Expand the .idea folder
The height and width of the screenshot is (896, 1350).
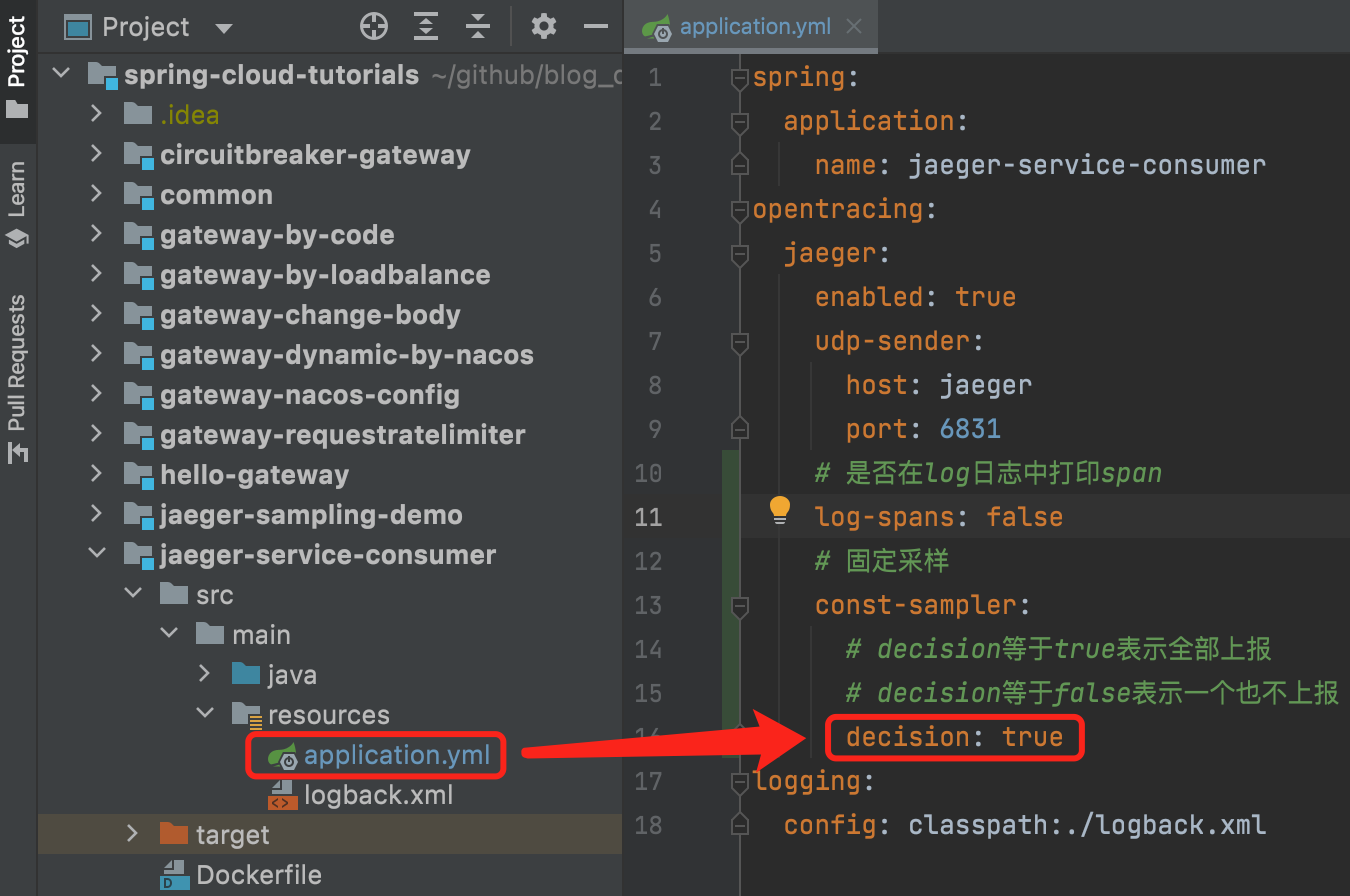[96, 115]
